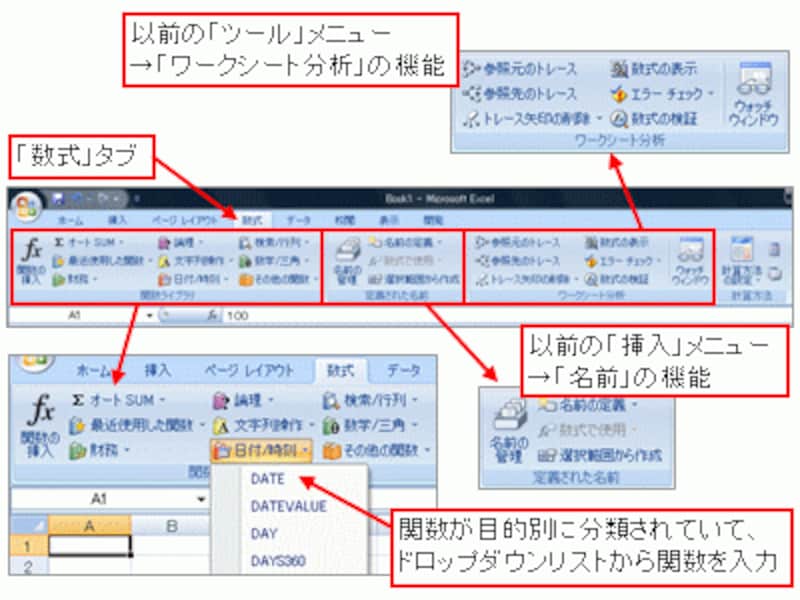Click Select All corner of enlarged worksheet

click(29, 526)
